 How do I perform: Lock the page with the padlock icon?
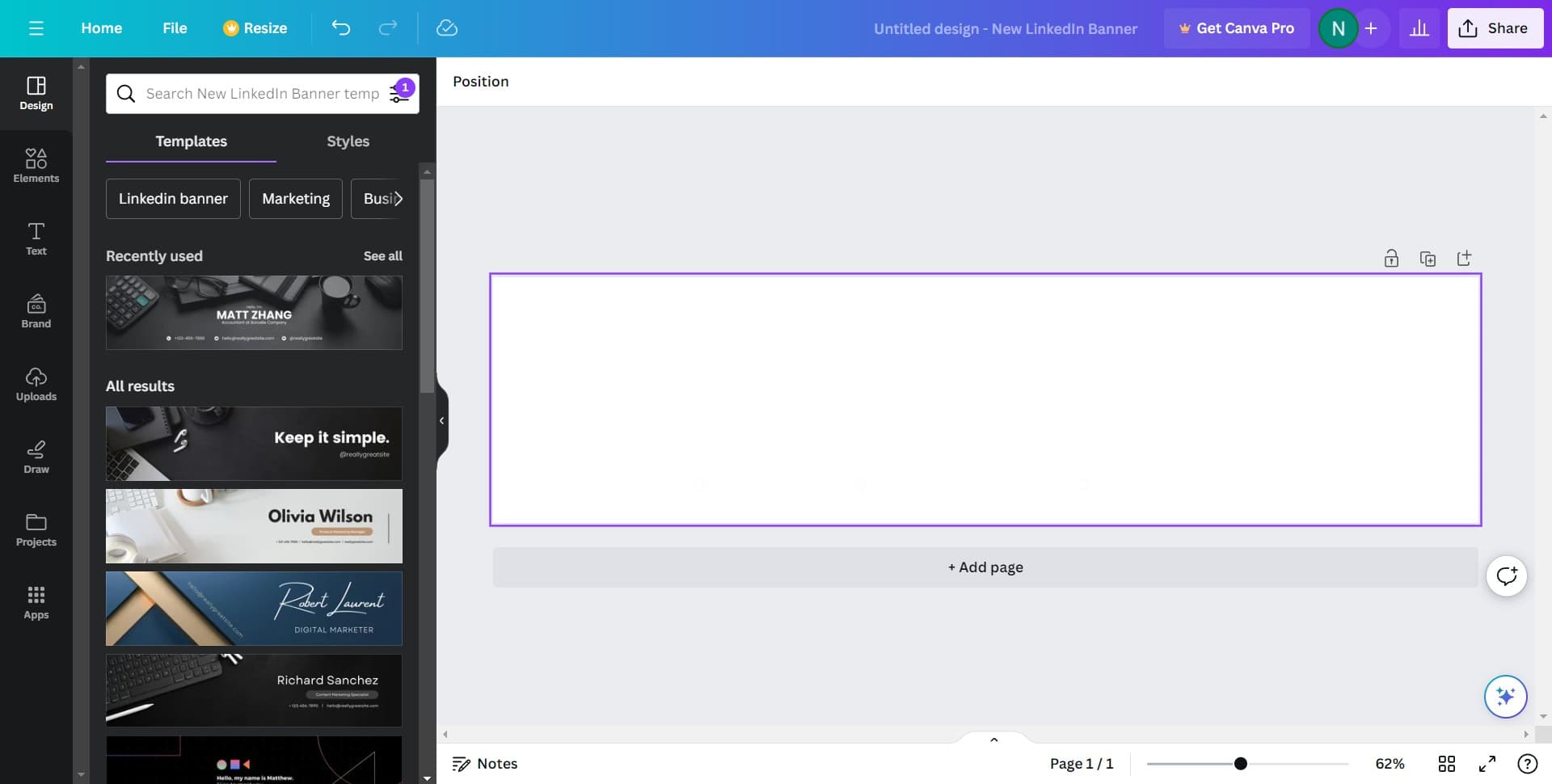[x=1391, y=259]
